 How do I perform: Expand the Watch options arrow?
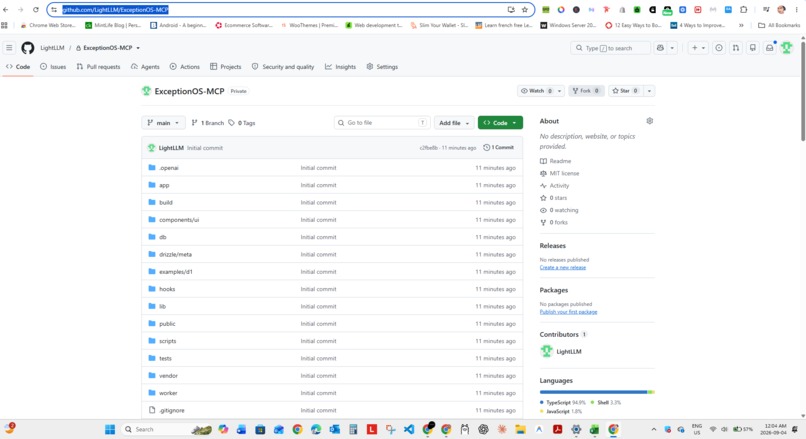click(559, 91)
